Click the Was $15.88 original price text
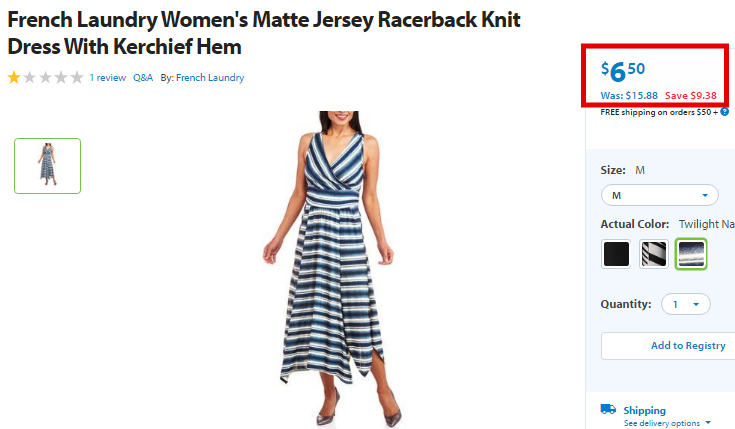Viewport: 735px width, 429px height. coord(629,96)
